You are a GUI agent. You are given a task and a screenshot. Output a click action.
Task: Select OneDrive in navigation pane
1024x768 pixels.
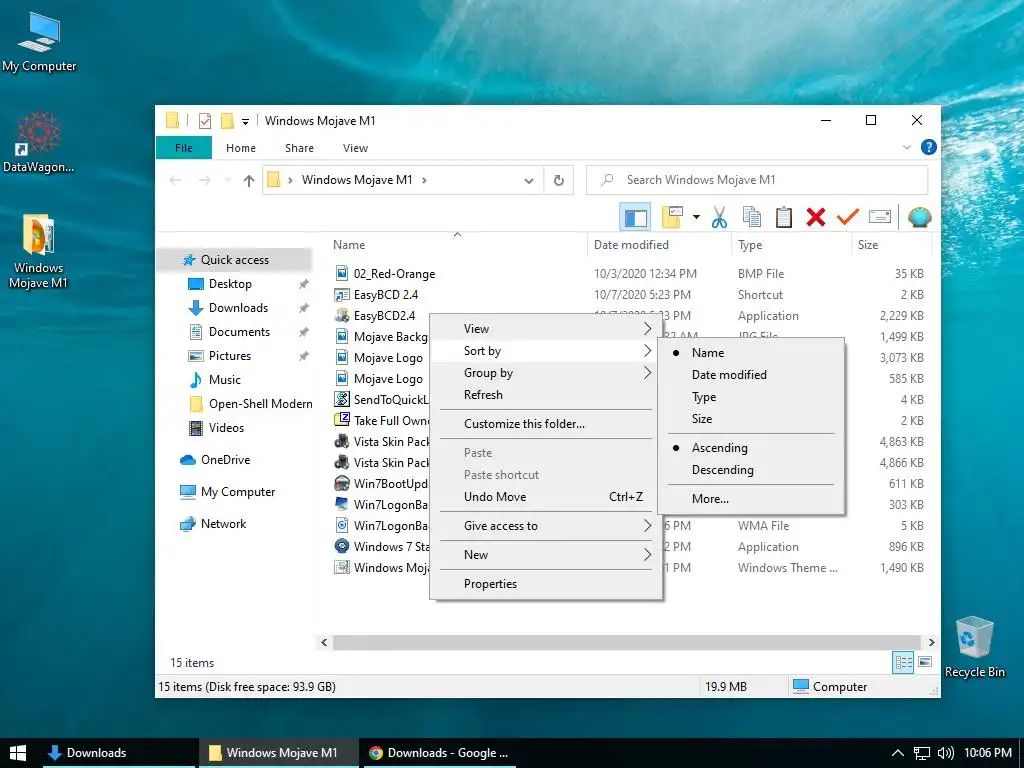point(225,460)
